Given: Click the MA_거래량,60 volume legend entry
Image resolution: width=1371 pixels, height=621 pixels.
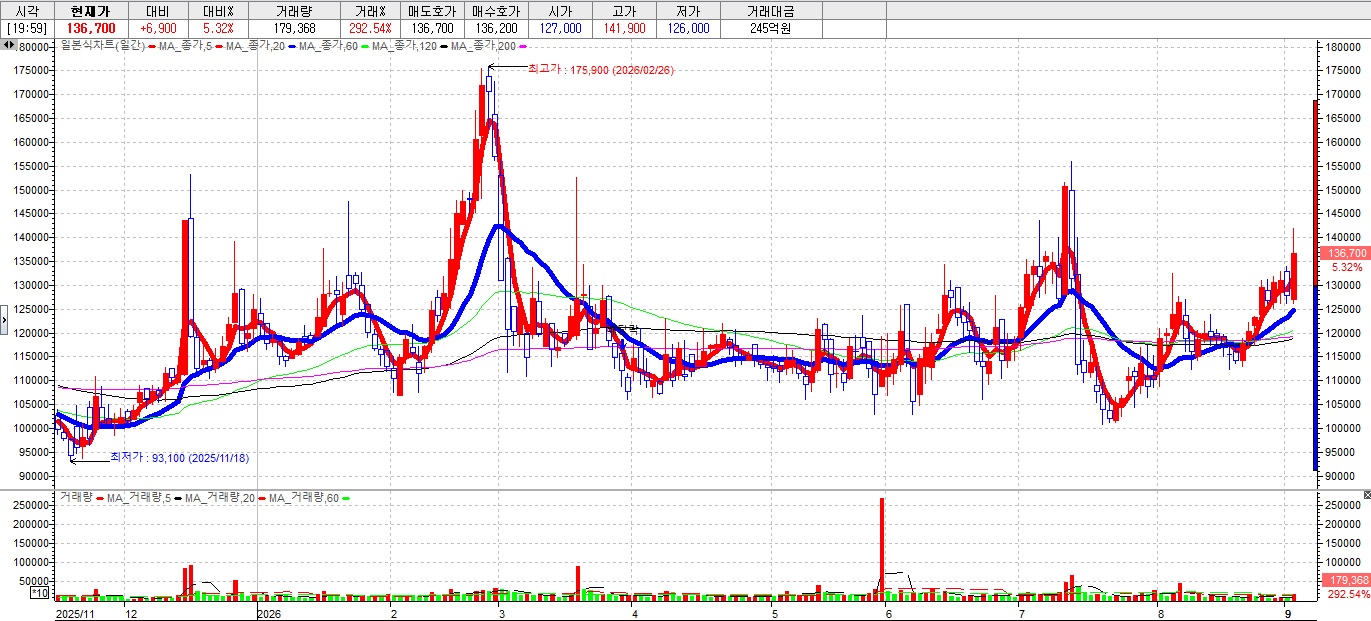Looking at the screenshot, I should point(306,497).
